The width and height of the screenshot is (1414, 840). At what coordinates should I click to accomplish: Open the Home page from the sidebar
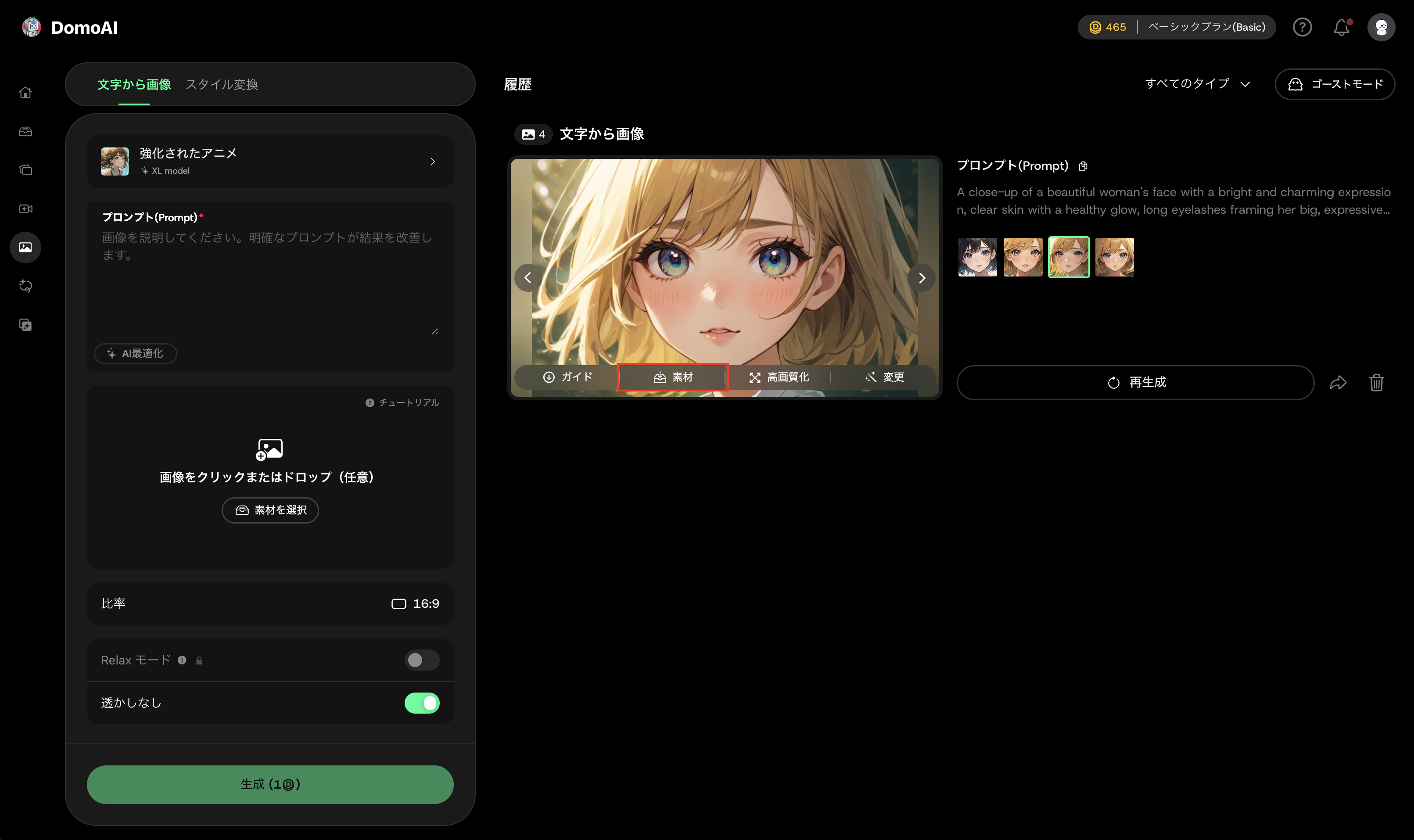(25, 92)
